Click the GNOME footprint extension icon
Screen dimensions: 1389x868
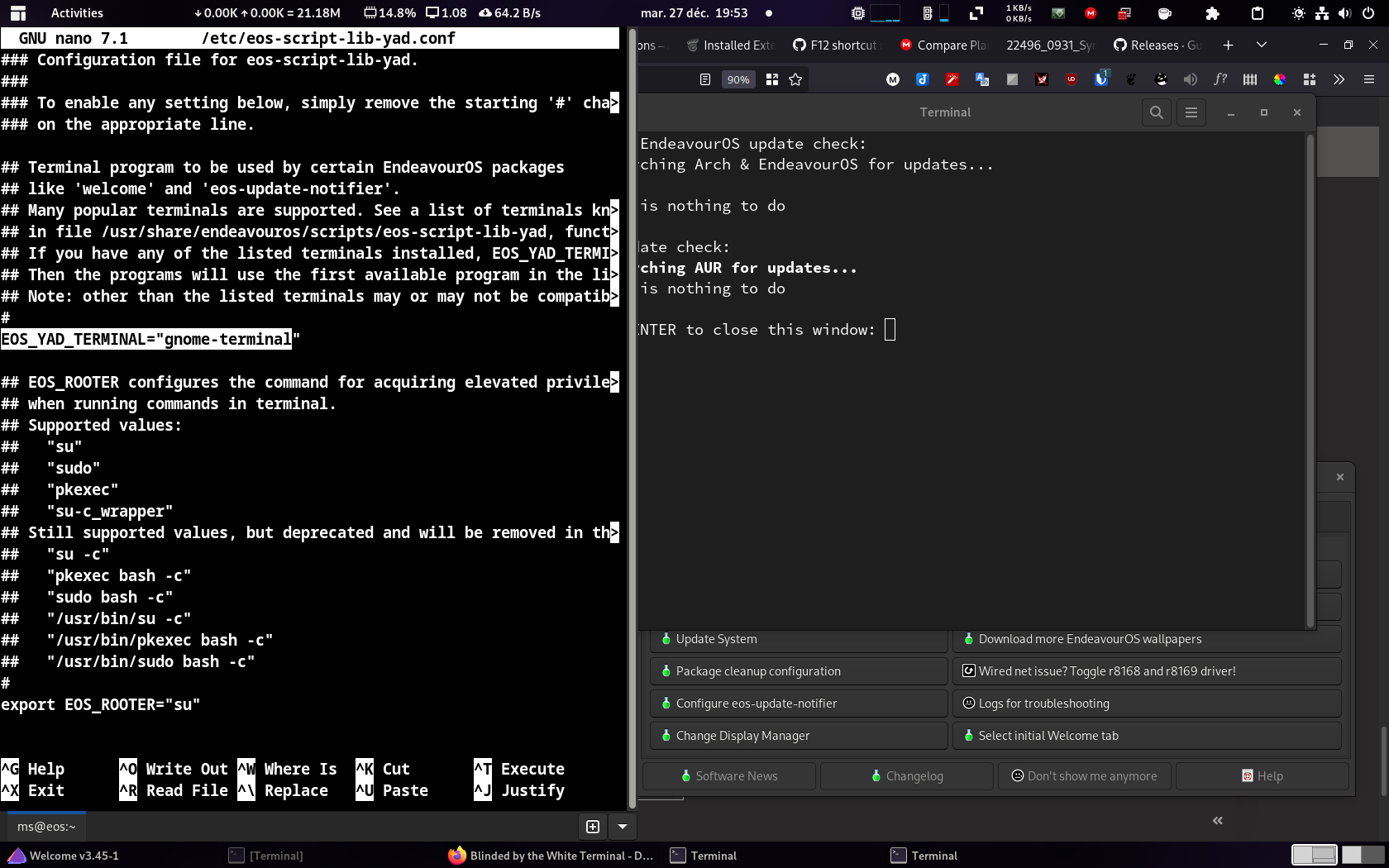click(1131, 79)
